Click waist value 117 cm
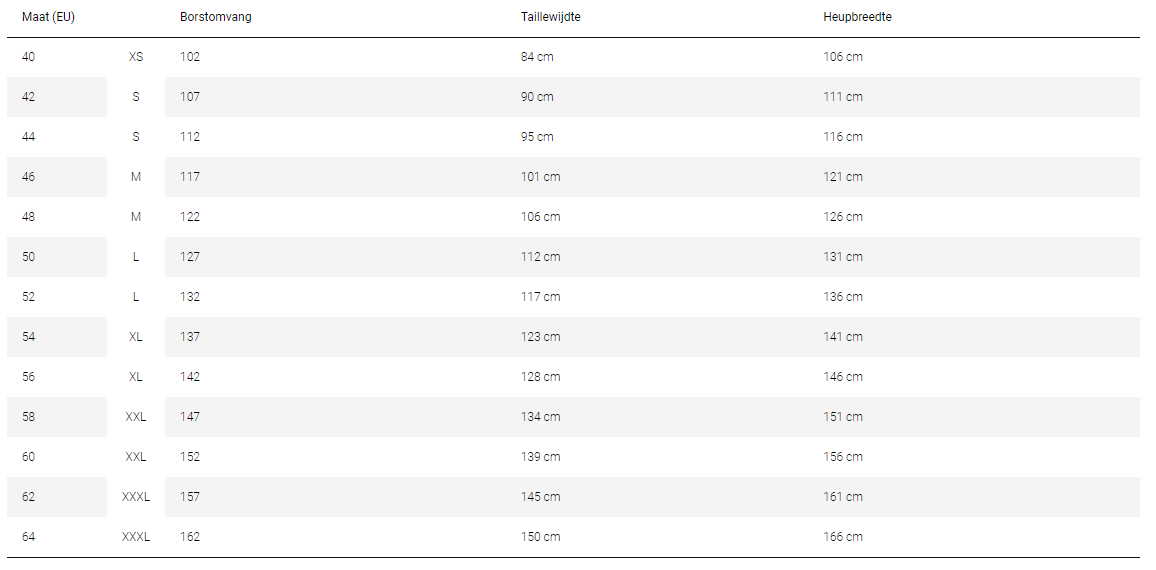Viewport: 1156px width, 570px height. tap(540, 296)
